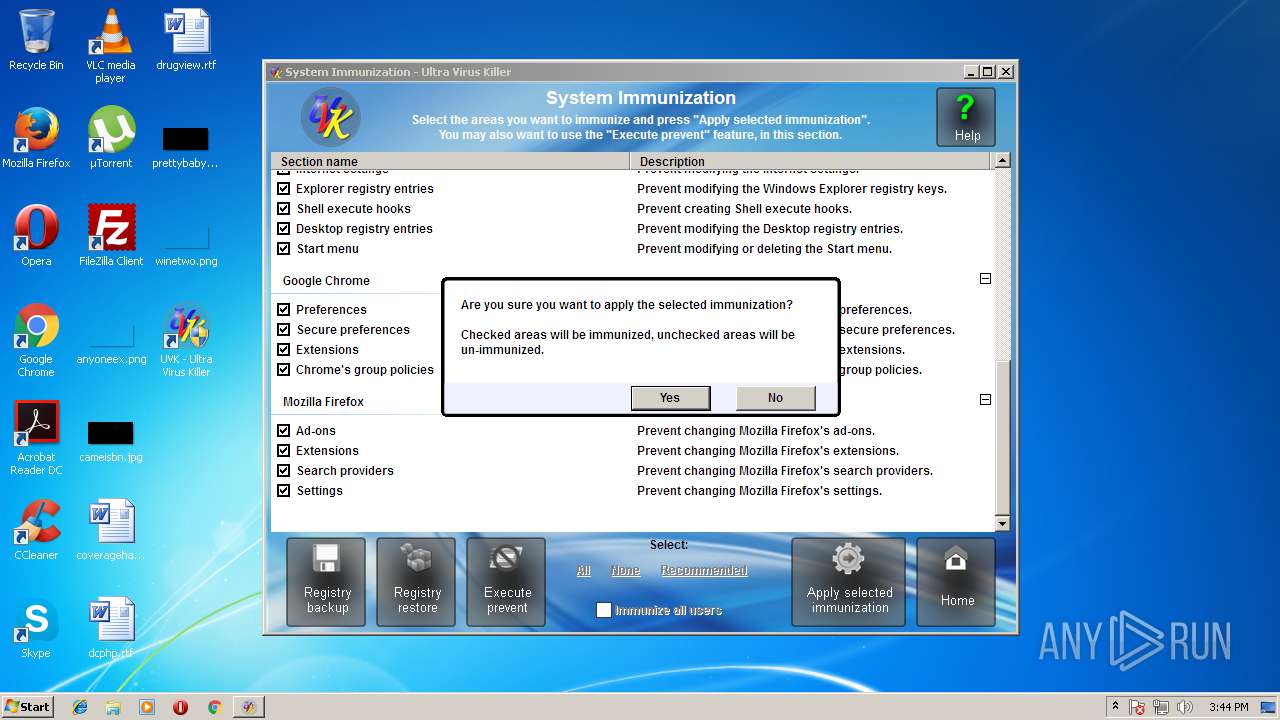This screenshot has width=1280, height=720.
Task: Click taskbar clock showing 3:44 PM
Action: click(1228, 707)
